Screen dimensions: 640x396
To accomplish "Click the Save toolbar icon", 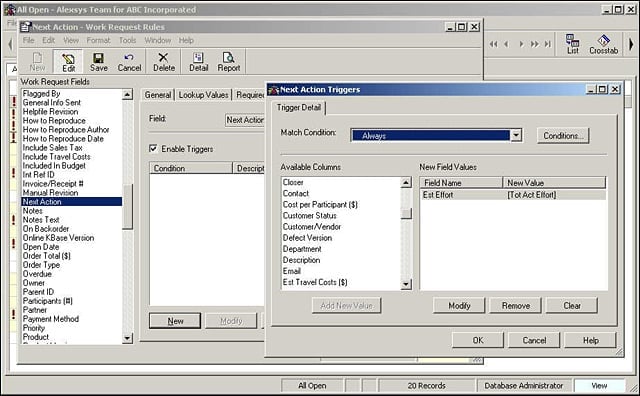I will pyautogui.click(x=99, y=62).
